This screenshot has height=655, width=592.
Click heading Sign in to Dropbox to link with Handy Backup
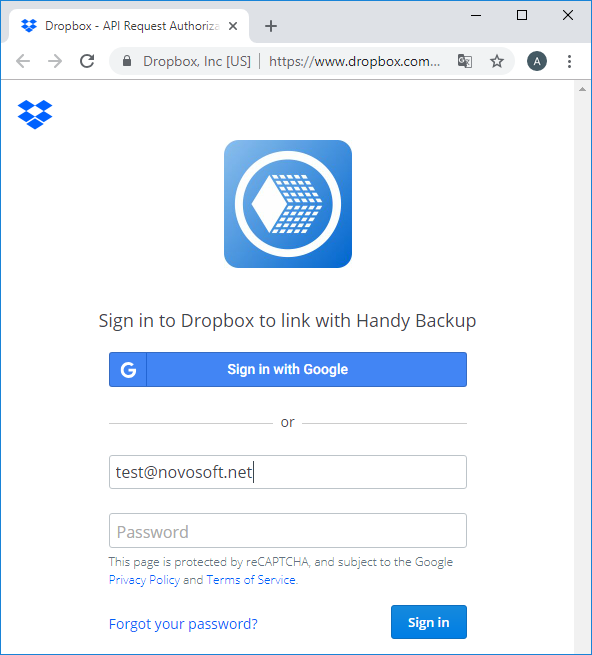click(x=287, y=321)
